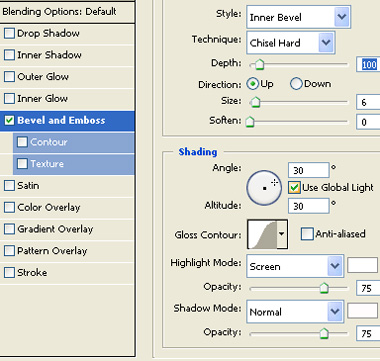
Task: Enable the Gradient Overlay checkbox
Action: click(x=9, y=229)
